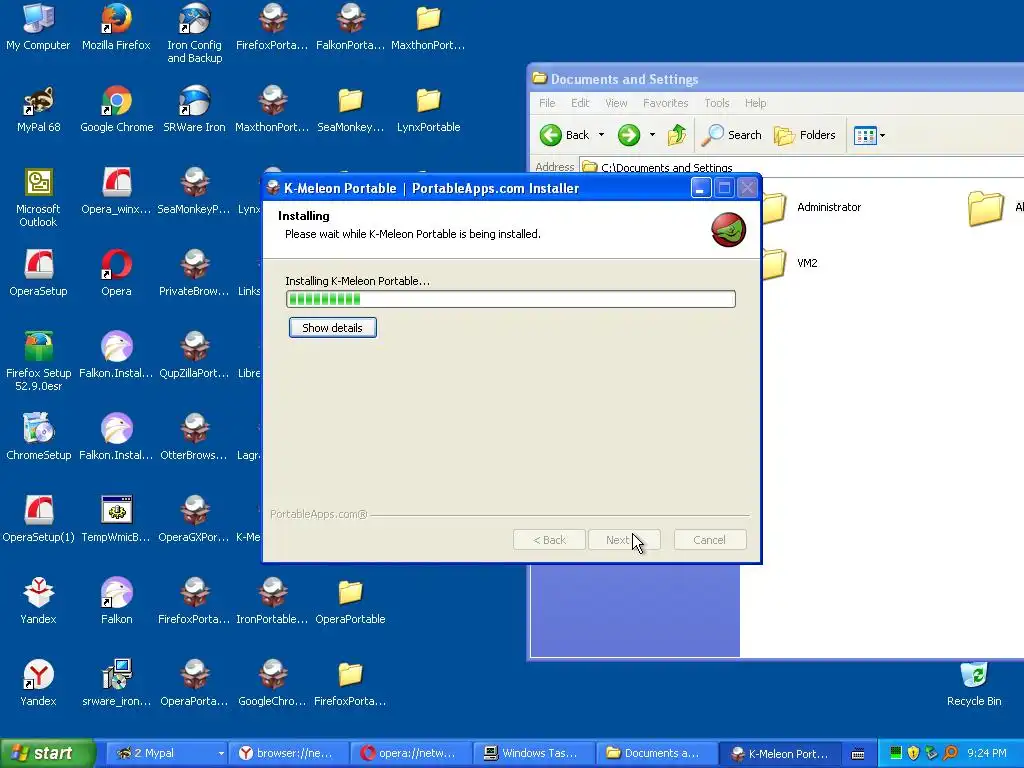Click the disabled Back button in installer
Viewport: 1024px width, 768px height.
pyautogui.click(x=549, y=540)
